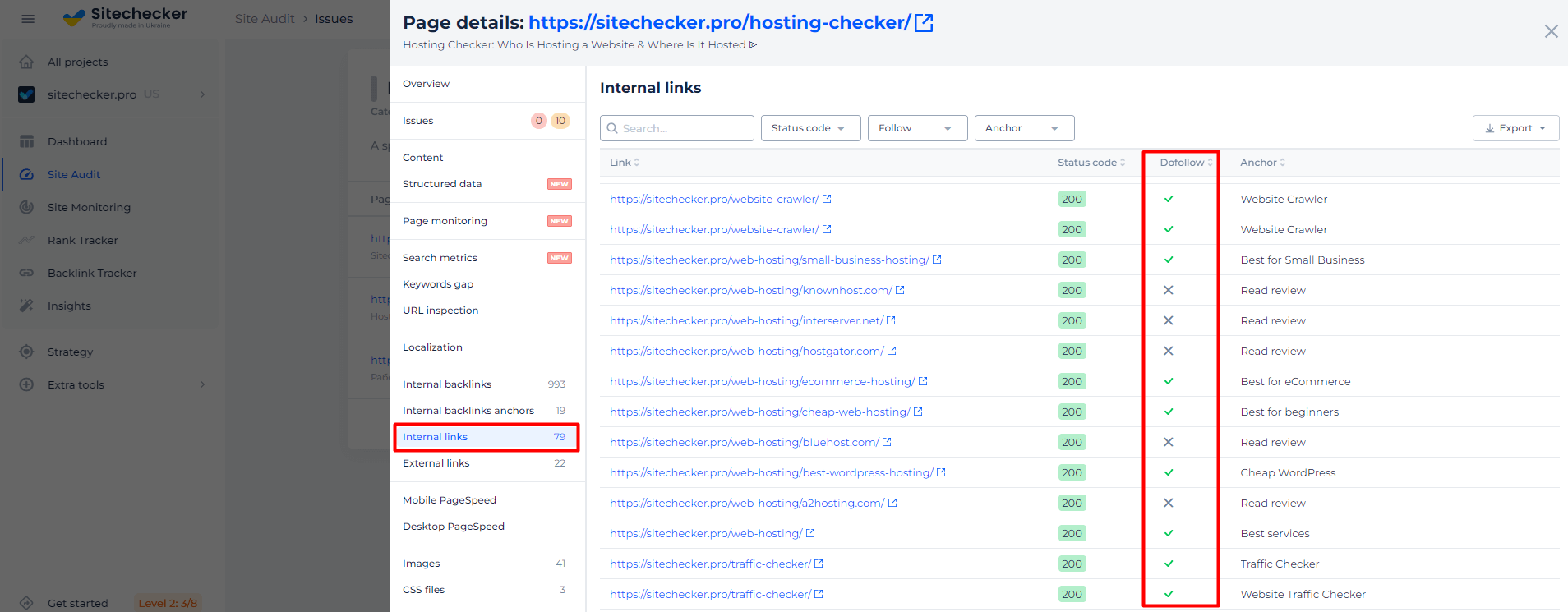The width and height of the screenshot is (1568, 612).
Task: Open external icon for small-business-hosting link
Action: [937, 260]
